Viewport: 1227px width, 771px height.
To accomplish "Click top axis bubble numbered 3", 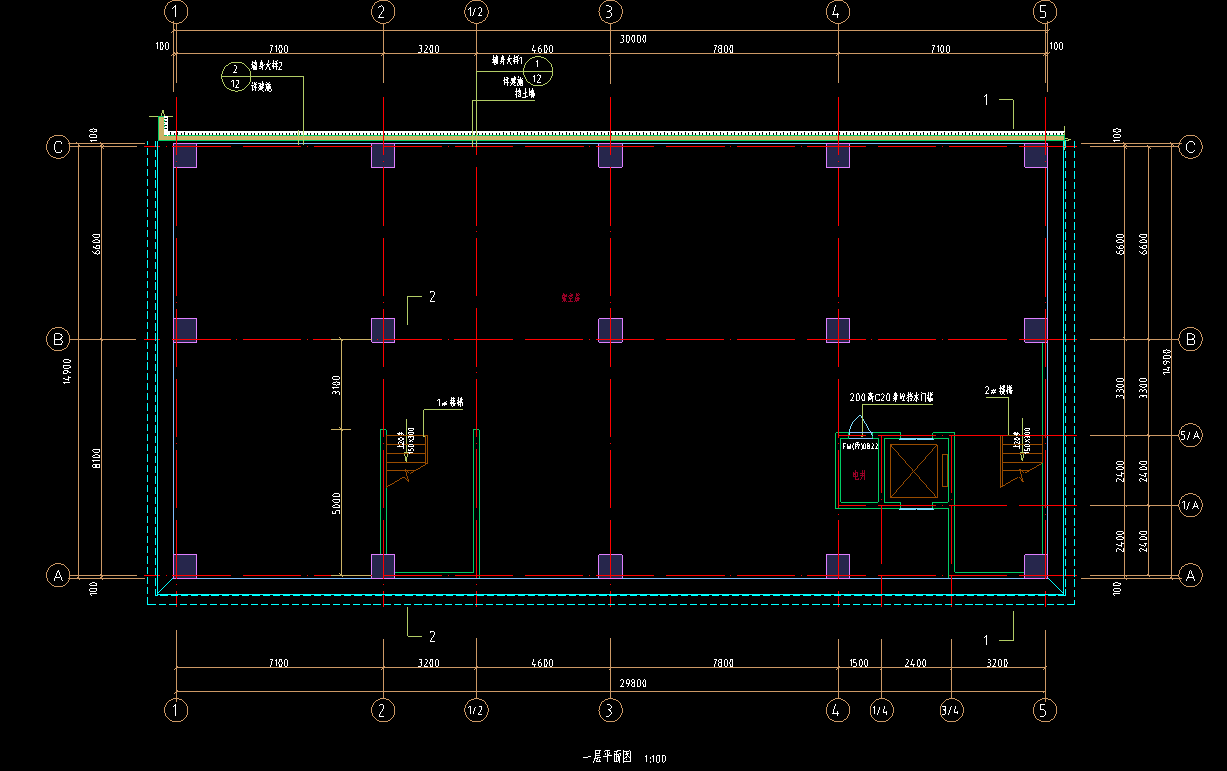I will click(x=610, y=12).
